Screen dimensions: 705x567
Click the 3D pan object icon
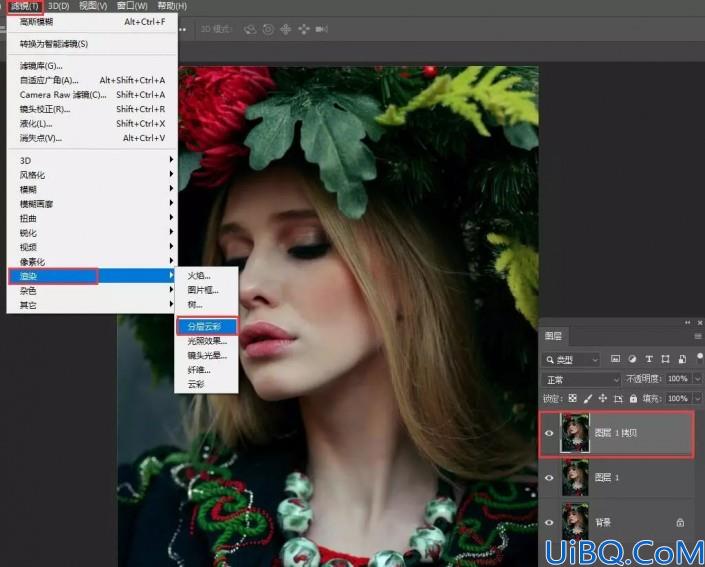pyautogui.click(x=286, y=30)
